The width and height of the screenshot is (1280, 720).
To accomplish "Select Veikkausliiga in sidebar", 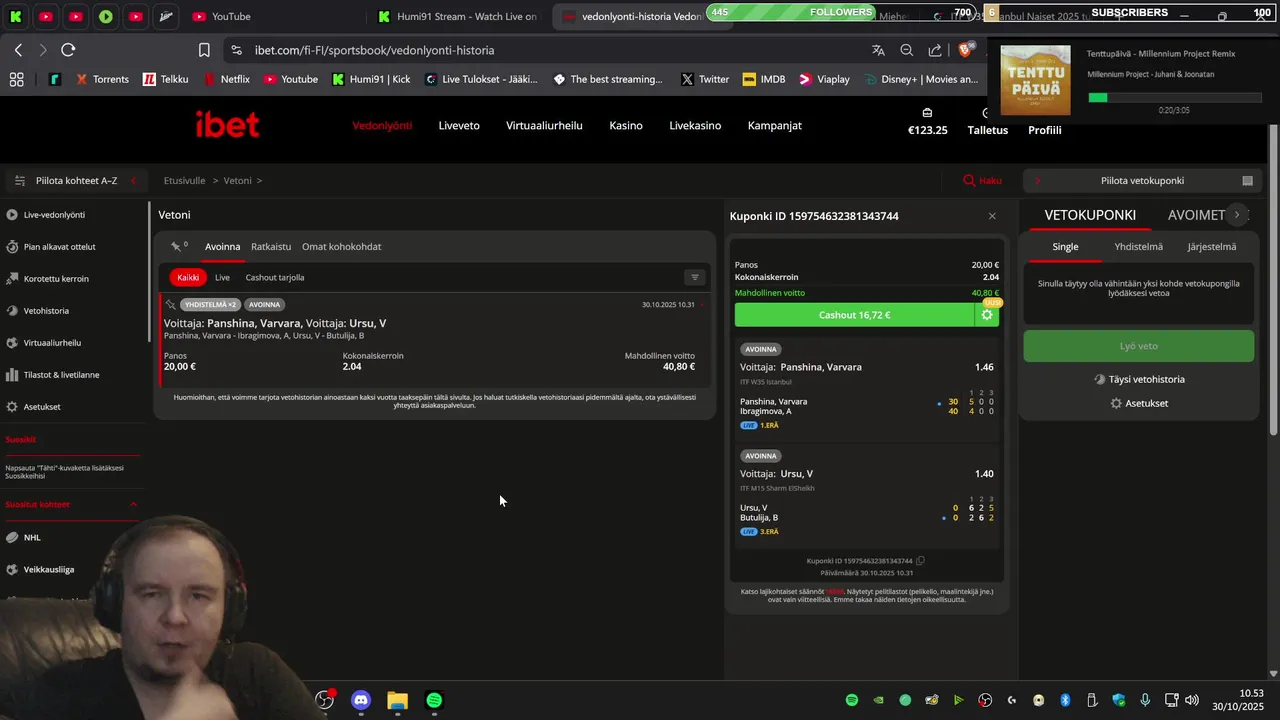I will click(49, 570).
